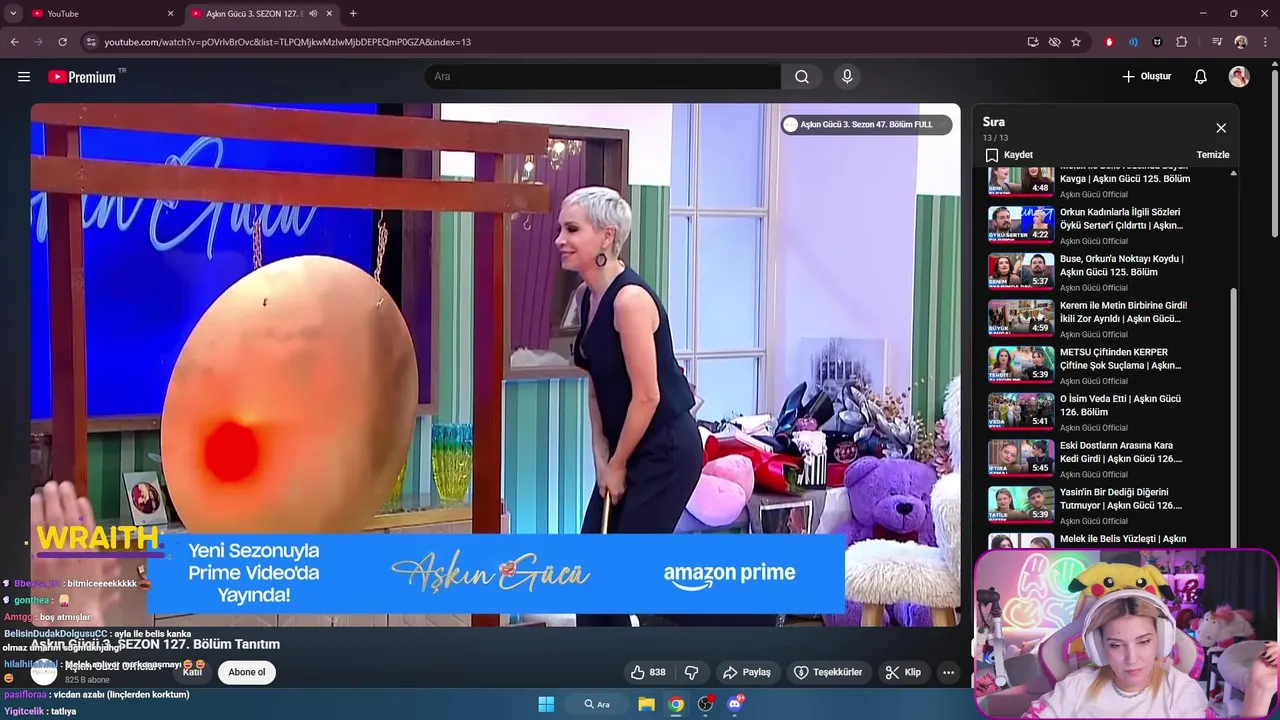Click the Oluştur create button

(1146, 77)
